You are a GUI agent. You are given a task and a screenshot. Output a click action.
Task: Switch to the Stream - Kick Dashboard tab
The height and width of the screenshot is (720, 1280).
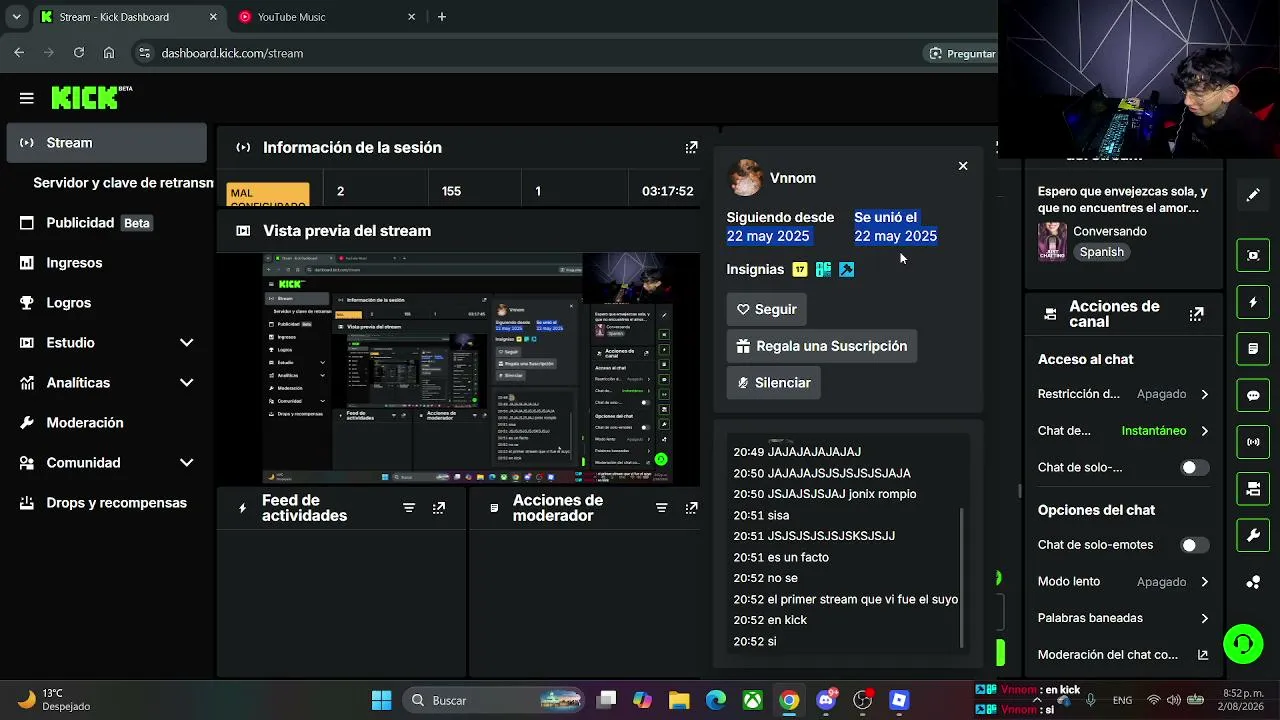[x=128, y=17]
